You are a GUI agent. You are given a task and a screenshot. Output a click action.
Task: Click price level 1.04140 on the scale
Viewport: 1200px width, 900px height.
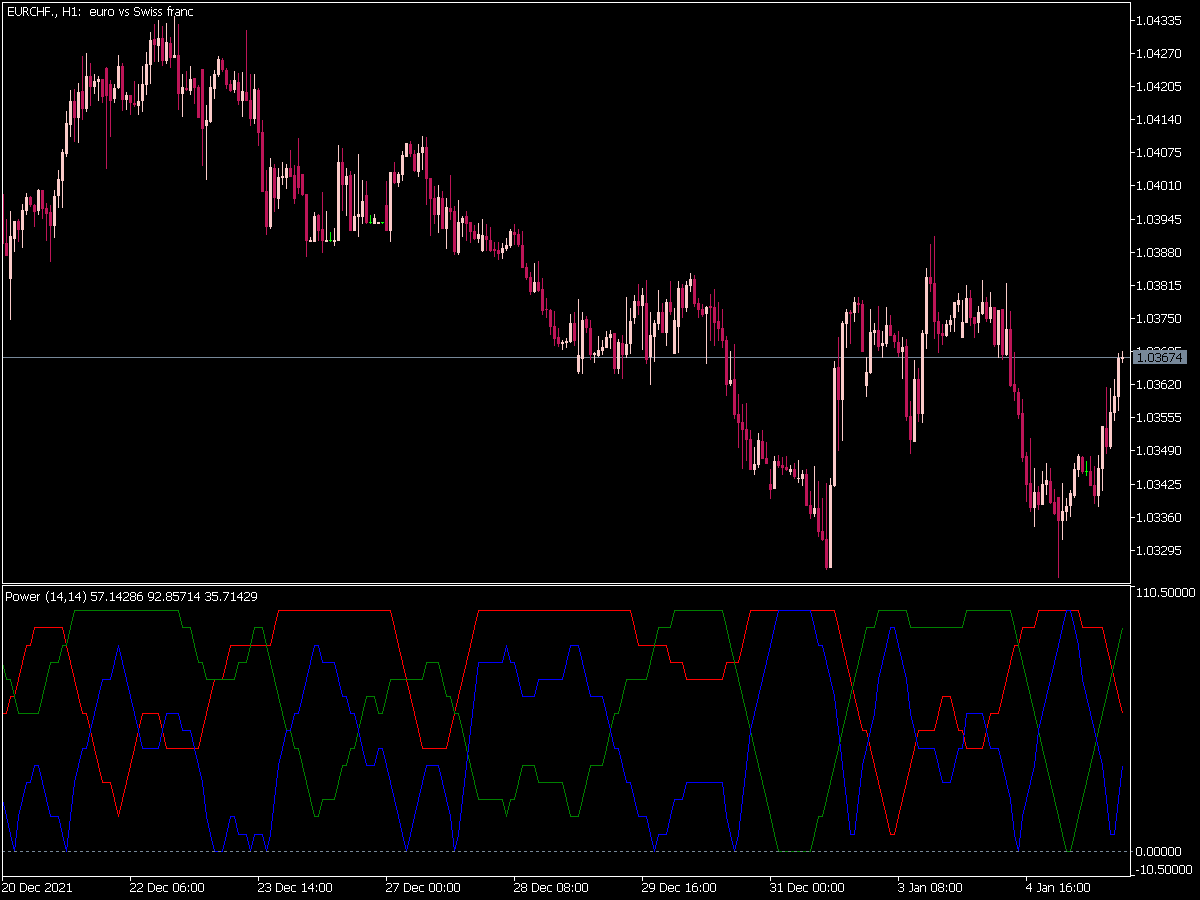click(x=1161, y=119)
